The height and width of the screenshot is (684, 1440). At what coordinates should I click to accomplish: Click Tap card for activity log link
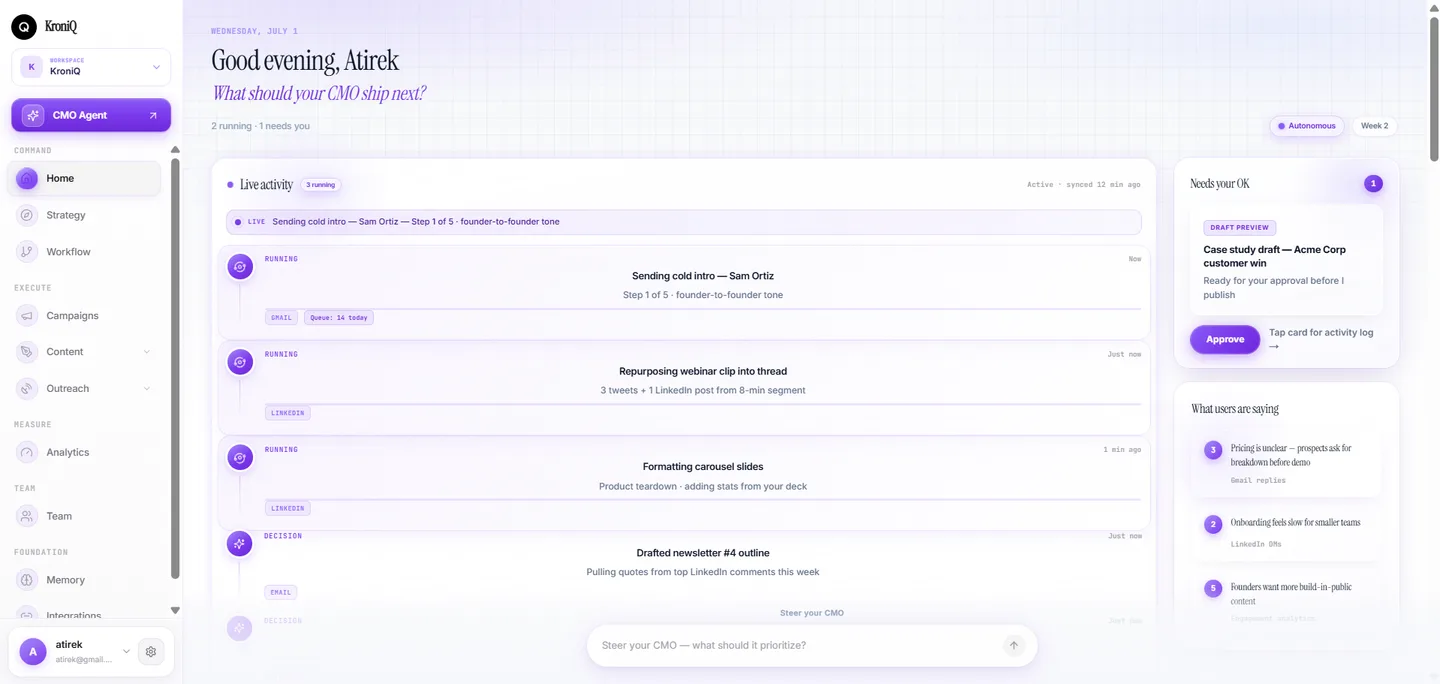click(x=1320, y=339)
